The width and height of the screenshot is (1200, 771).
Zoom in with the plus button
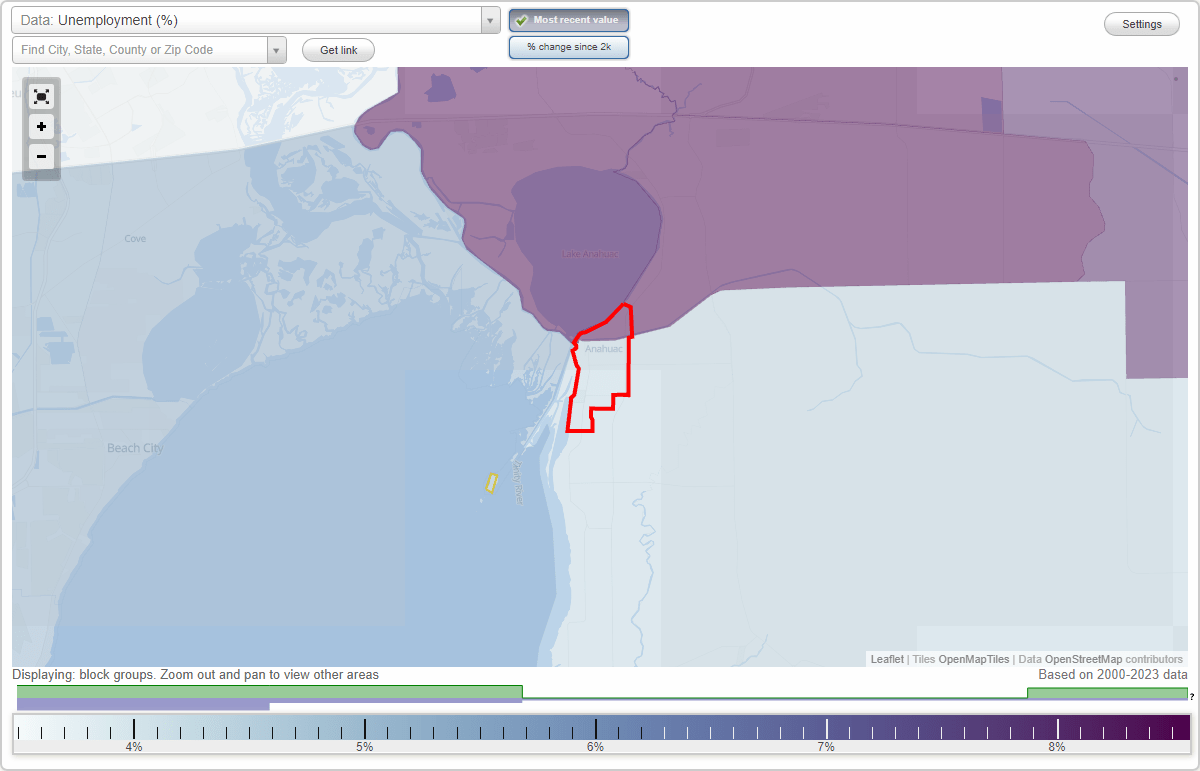tap(41, 127)
